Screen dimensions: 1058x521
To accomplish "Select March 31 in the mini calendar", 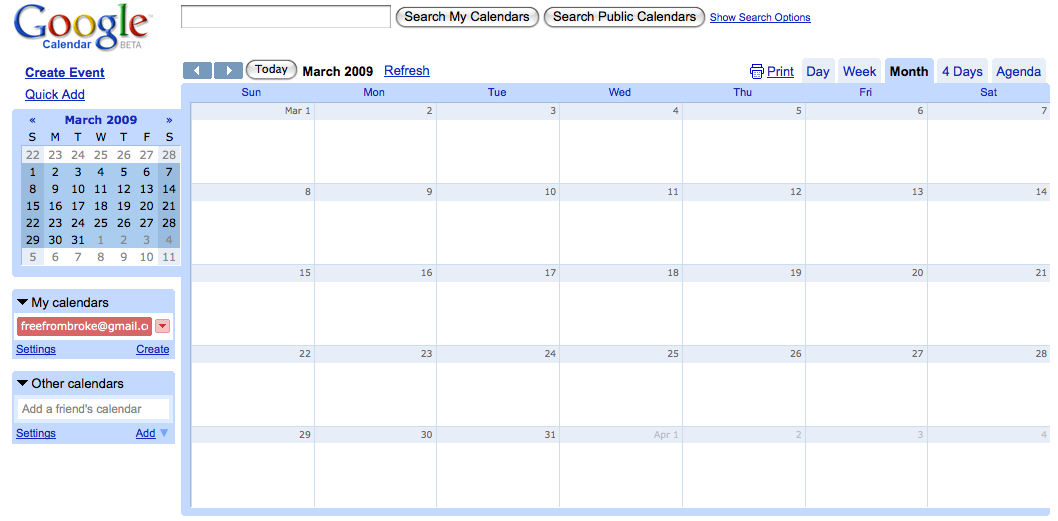I will pyautogui.click(x=78, y=240).
